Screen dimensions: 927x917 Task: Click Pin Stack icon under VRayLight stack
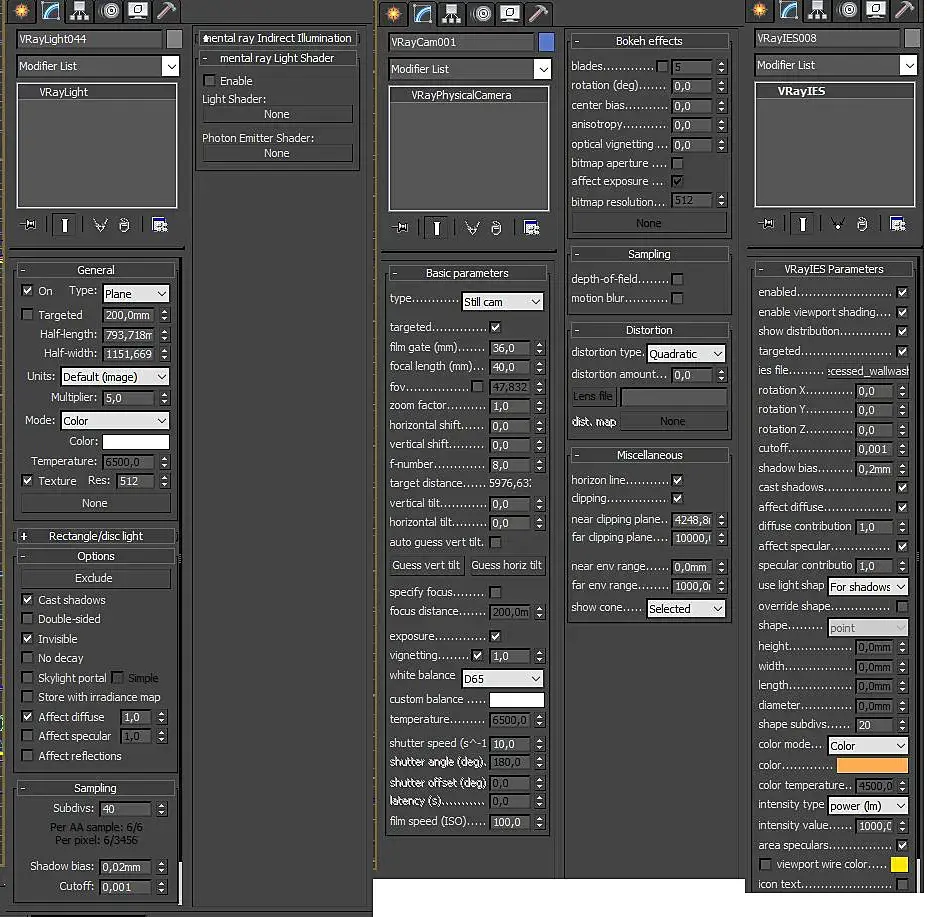click(28, 225)
